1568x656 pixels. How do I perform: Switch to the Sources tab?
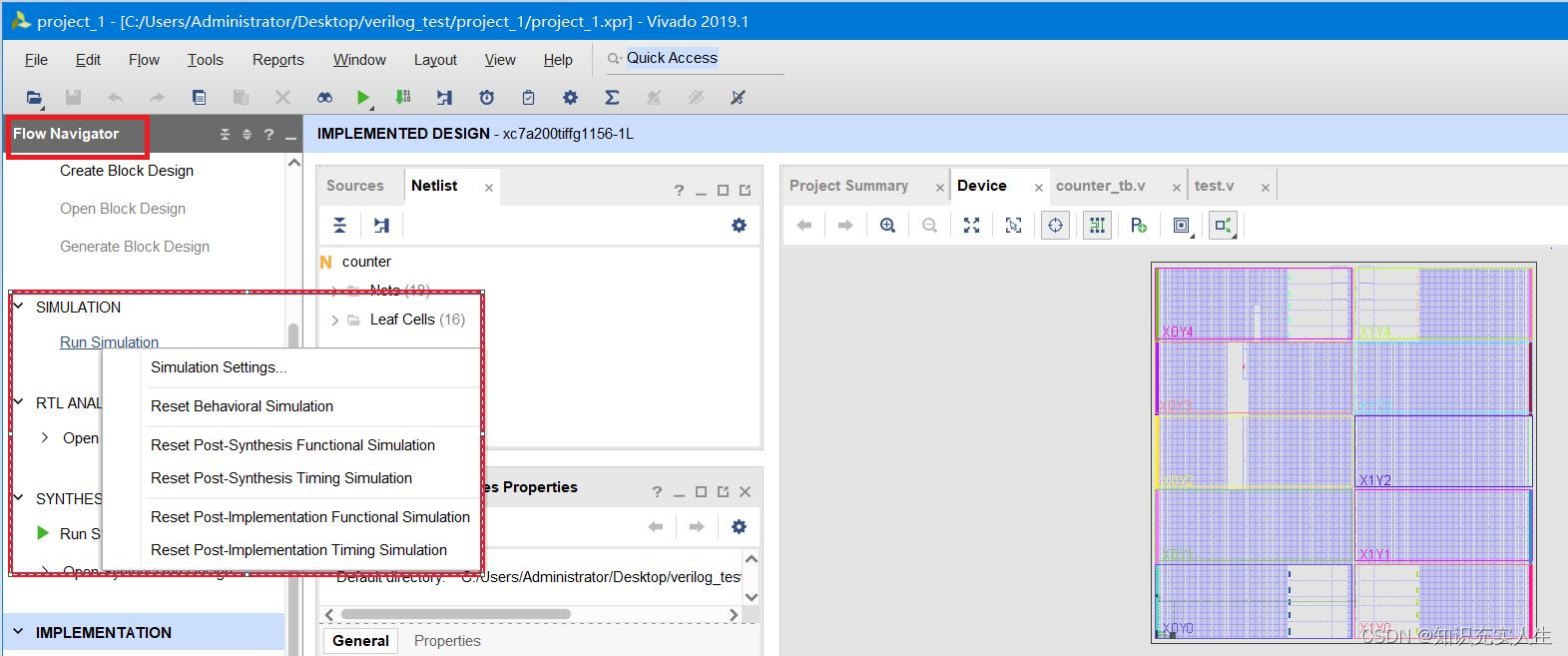tap(355, 186)
